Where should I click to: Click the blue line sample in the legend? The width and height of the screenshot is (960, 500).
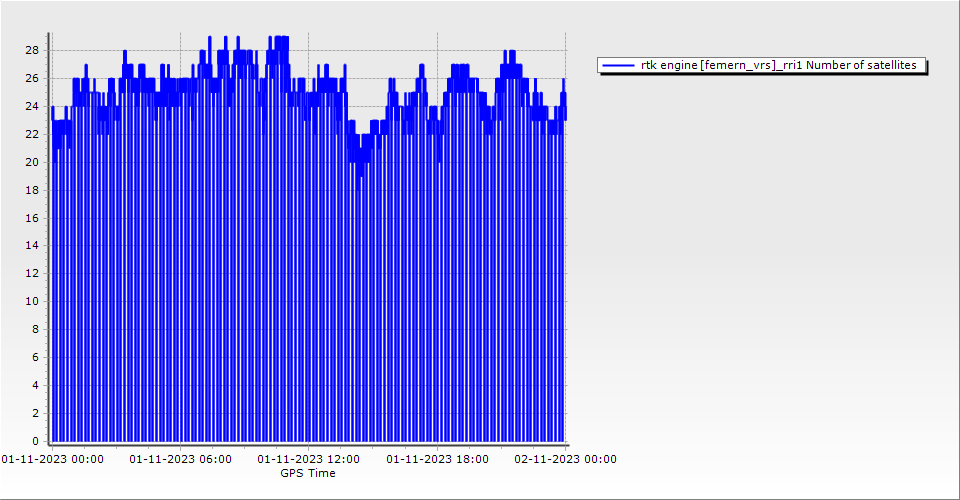[x=619, y=65]
